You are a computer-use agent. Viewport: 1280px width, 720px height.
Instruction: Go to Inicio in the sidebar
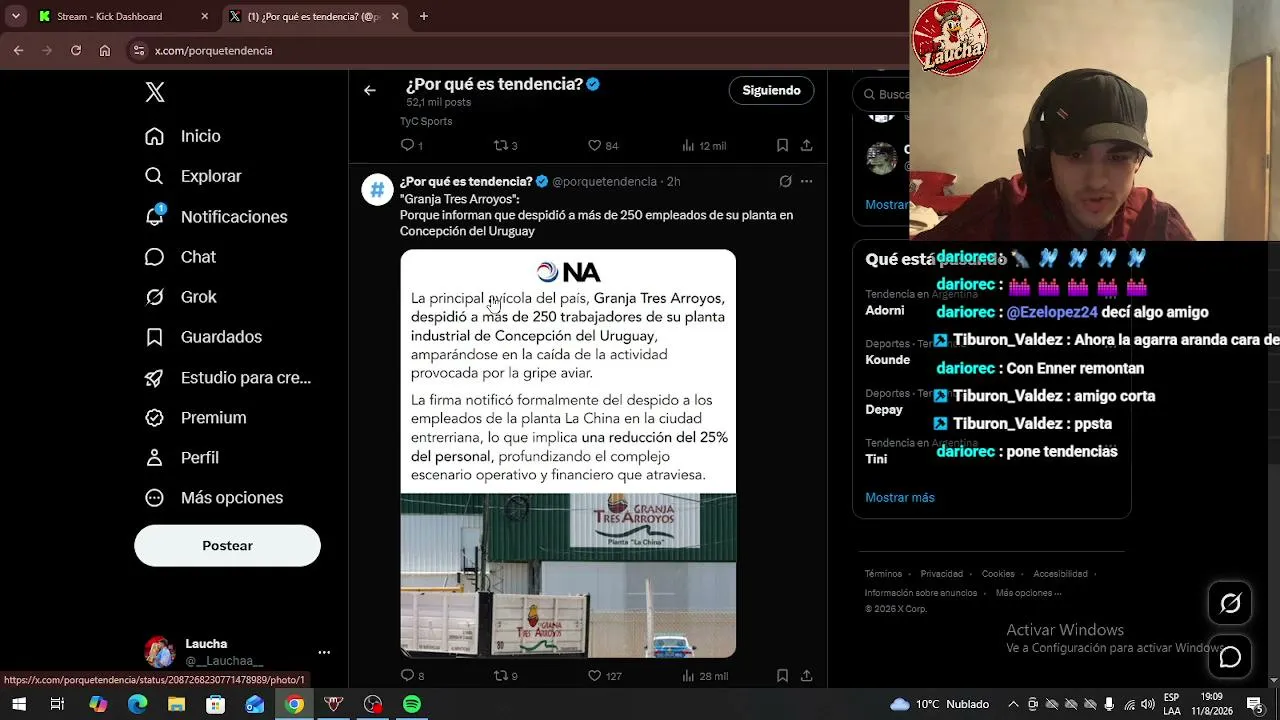coord(183,136)
